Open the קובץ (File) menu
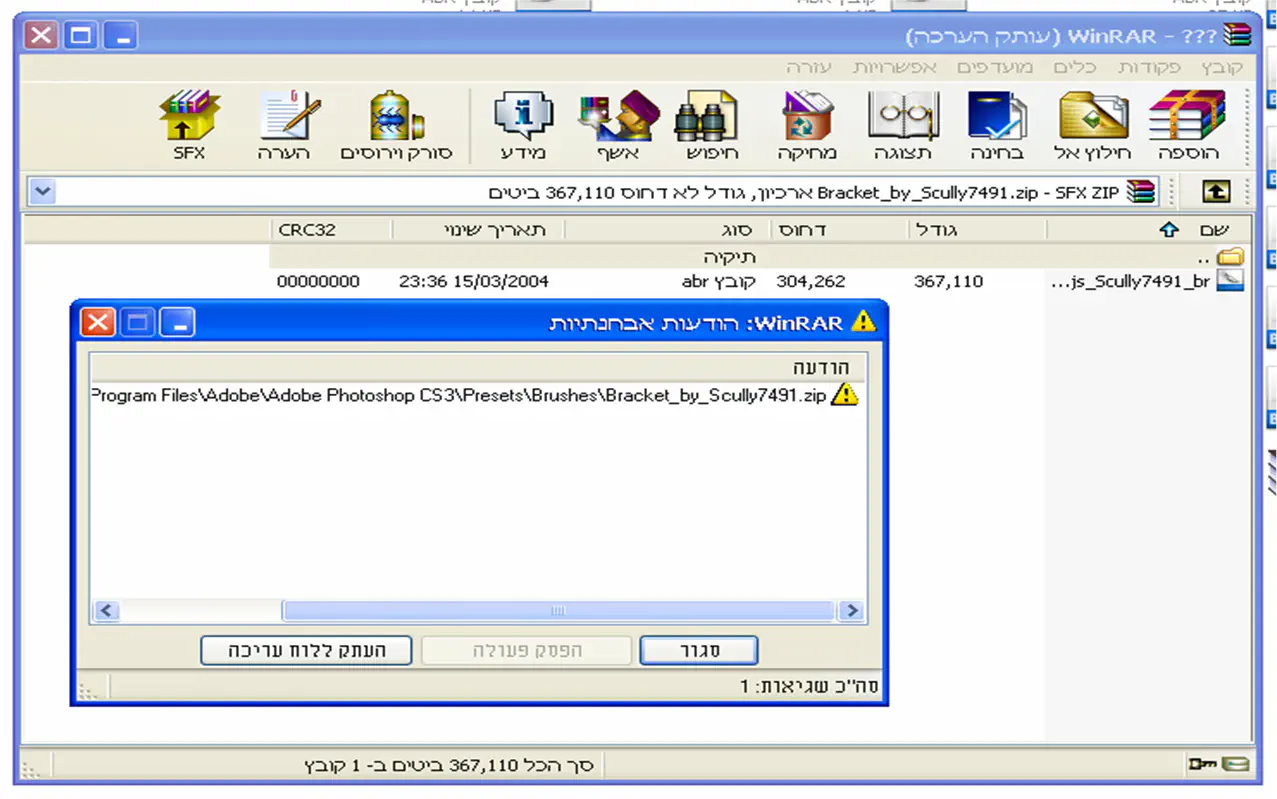1277x799 pixels. 1222,67
